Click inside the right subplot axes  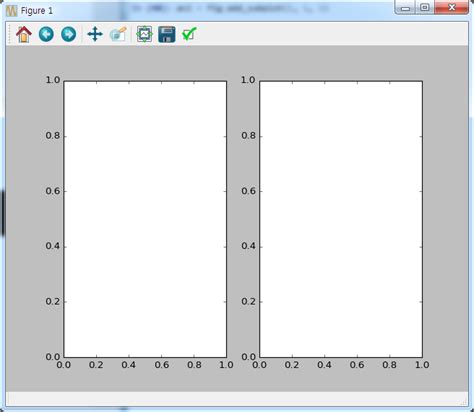[341, 219]
